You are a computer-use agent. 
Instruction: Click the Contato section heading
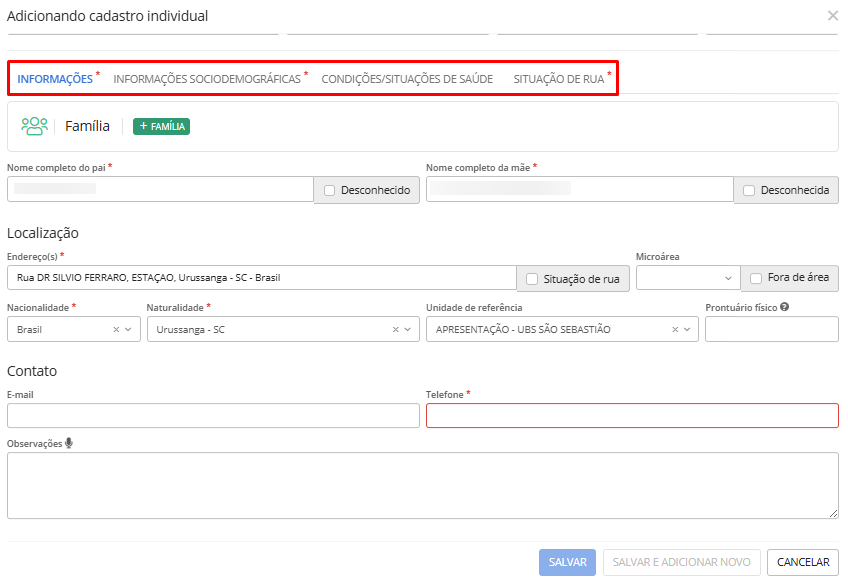click(x=32, y=371)
